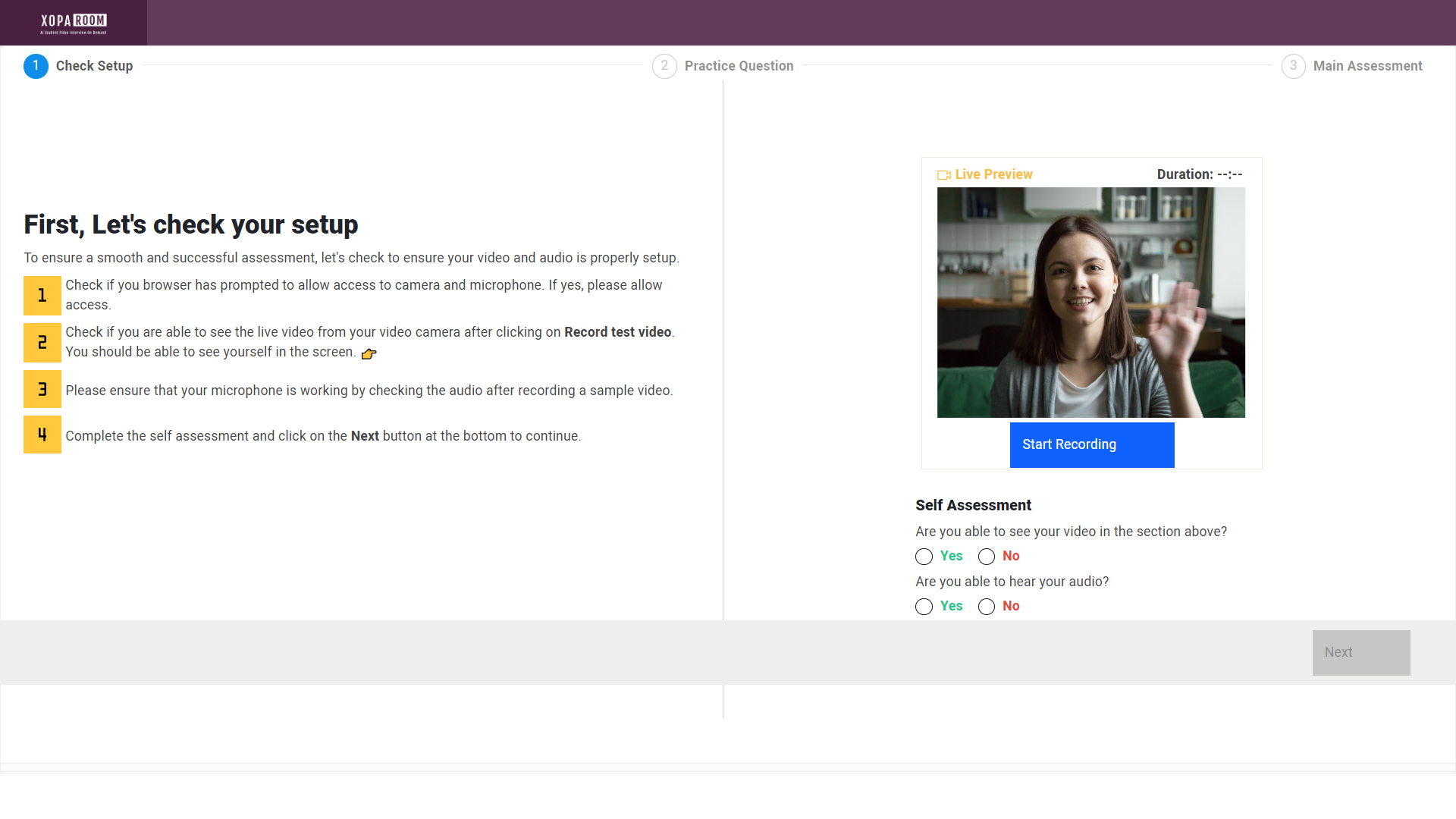Screen dimensions: 1456x819
Task: Select Yes for hearing your audio
Action: (x=924, y=607)
